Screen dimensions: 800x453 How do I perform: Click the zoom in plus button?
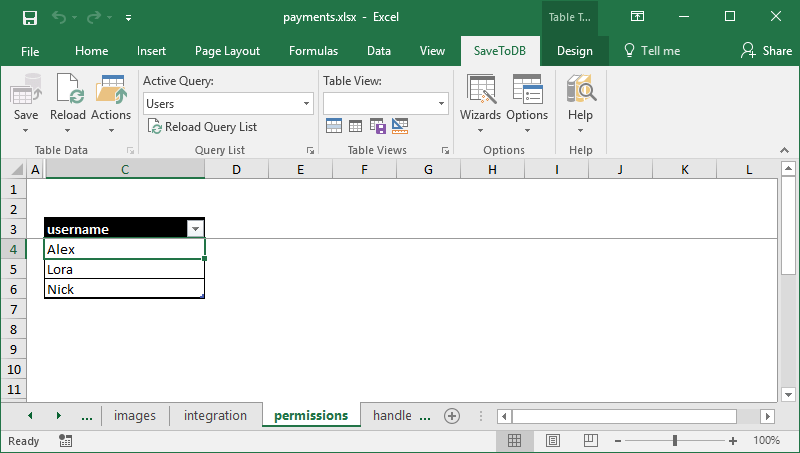click(x=733, y=441)
